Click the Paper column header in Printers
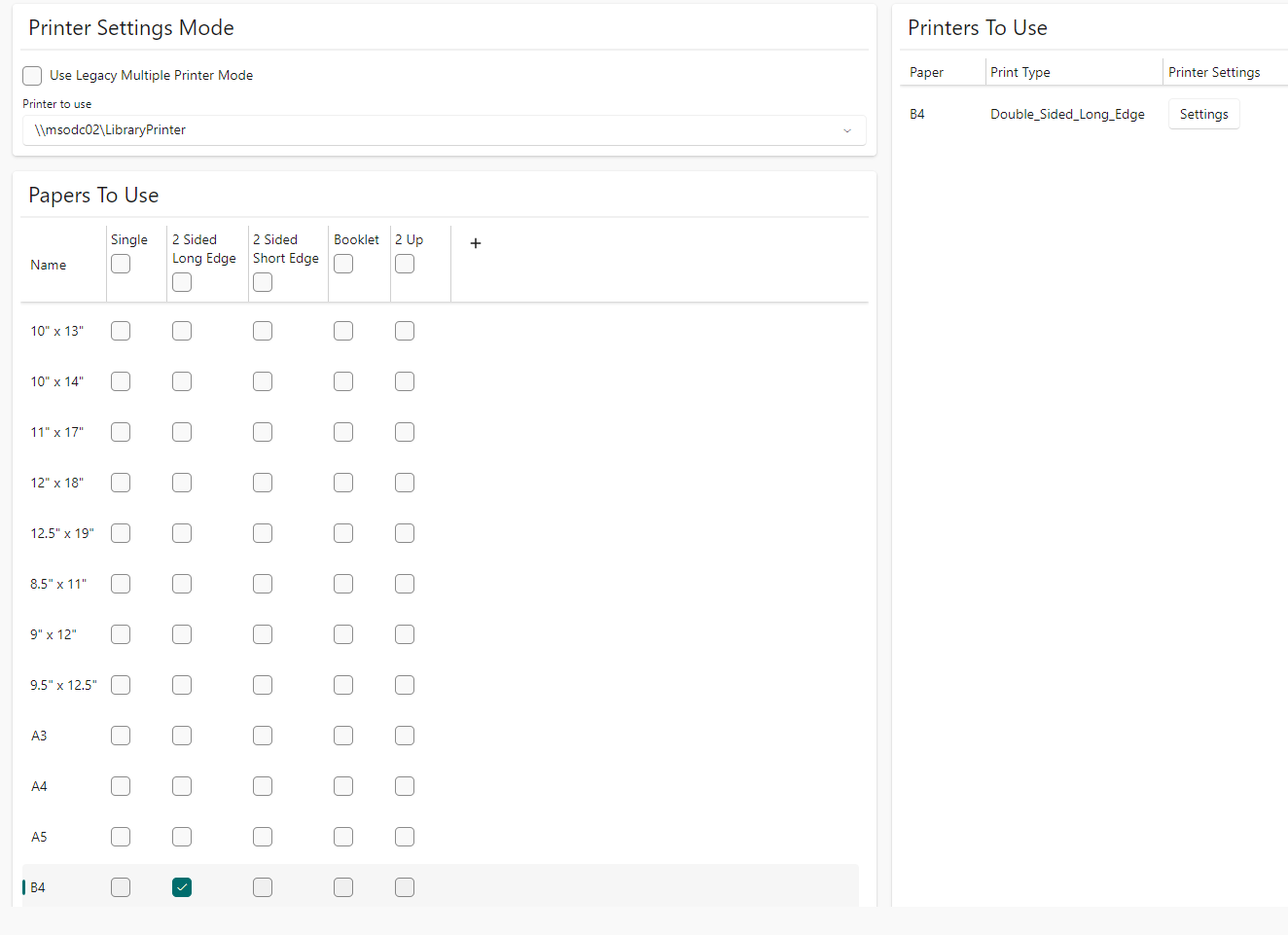The width and height of the screenshot is (1288, 935). coord(926,72)
